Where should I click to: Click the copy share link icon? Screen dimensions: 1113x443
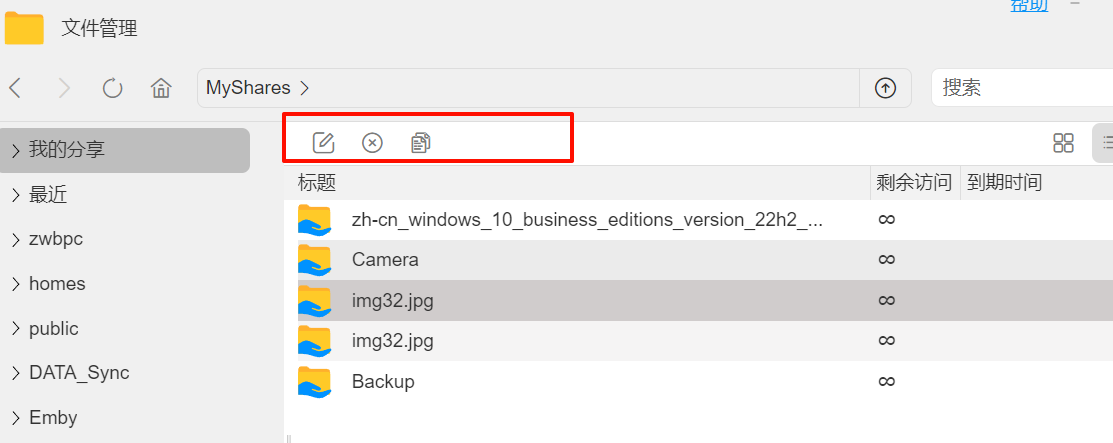coord(421,143)
